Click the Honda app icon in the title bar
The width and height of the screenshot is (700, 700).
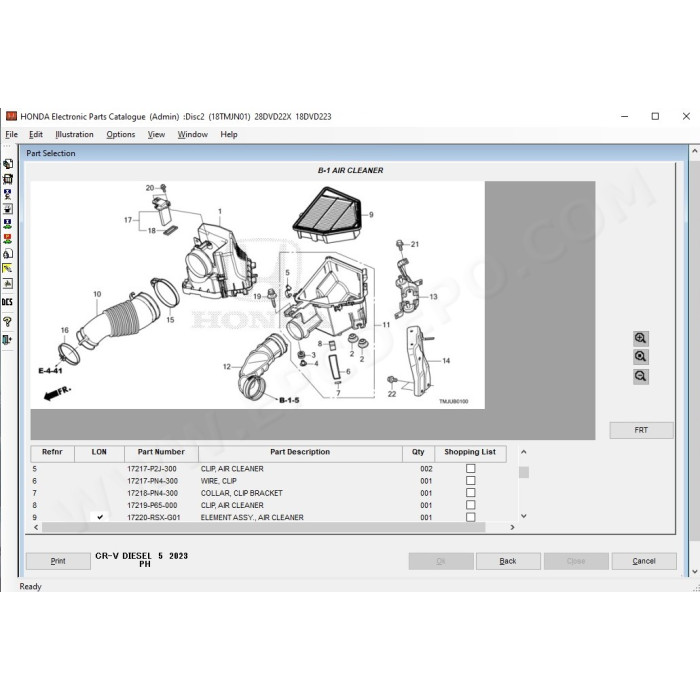point(11,117)
